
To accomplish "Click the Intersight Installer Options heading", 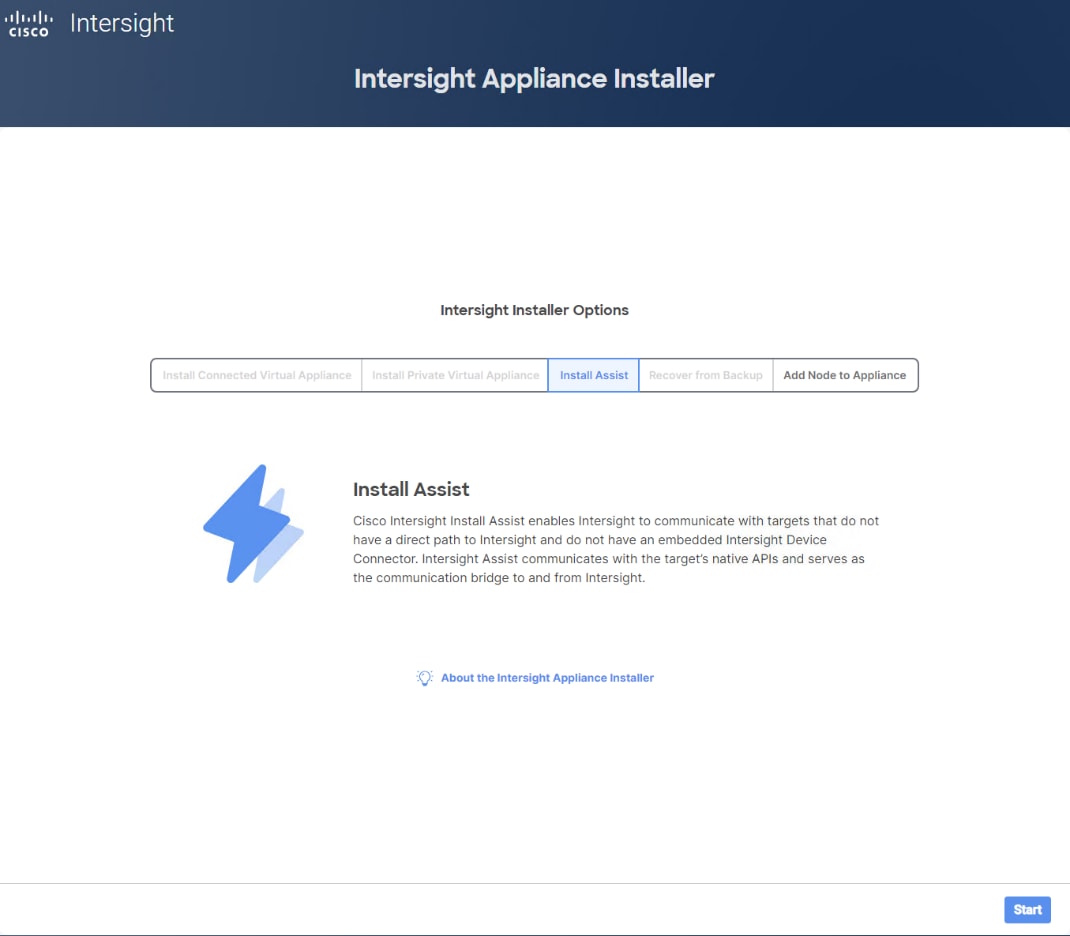I will 534,310.
